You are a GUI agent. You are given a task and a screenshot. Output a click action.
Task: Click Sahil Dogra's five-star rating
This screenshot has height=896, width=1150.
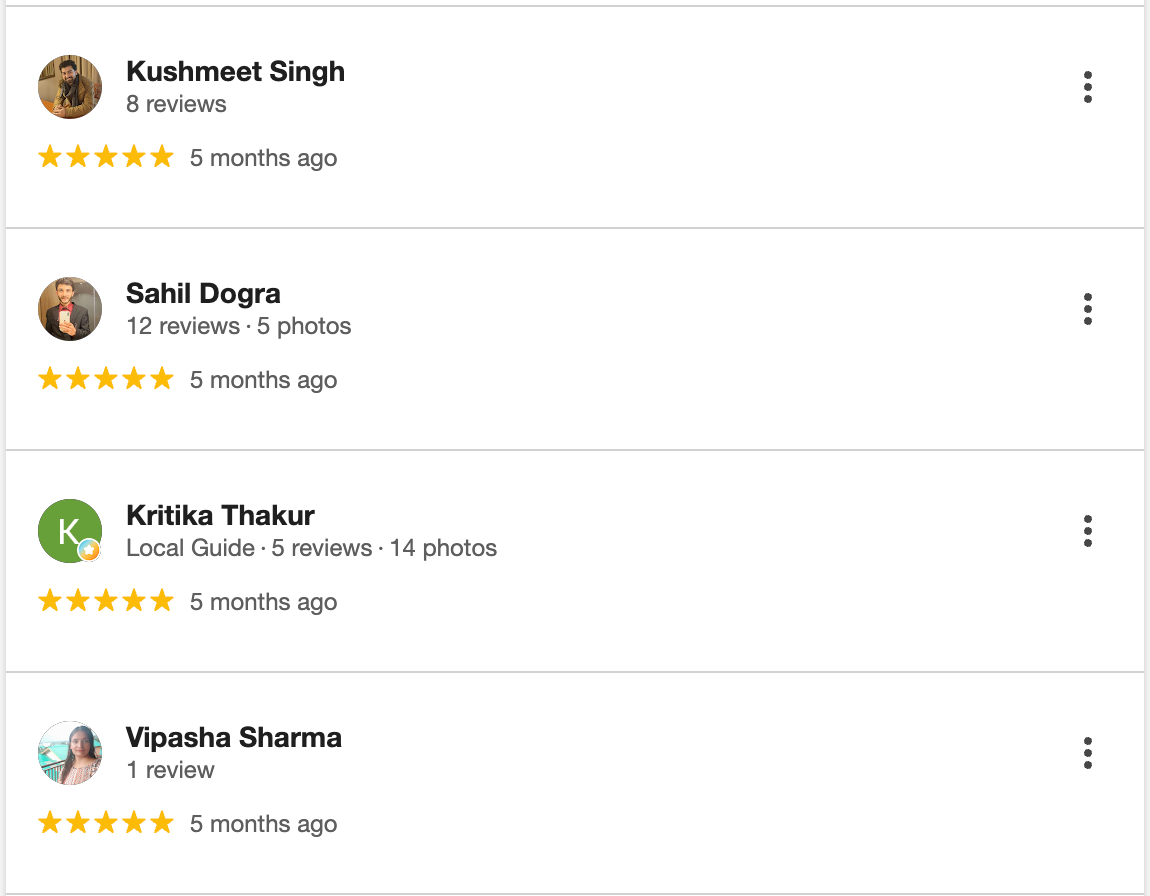click(106, 379)
